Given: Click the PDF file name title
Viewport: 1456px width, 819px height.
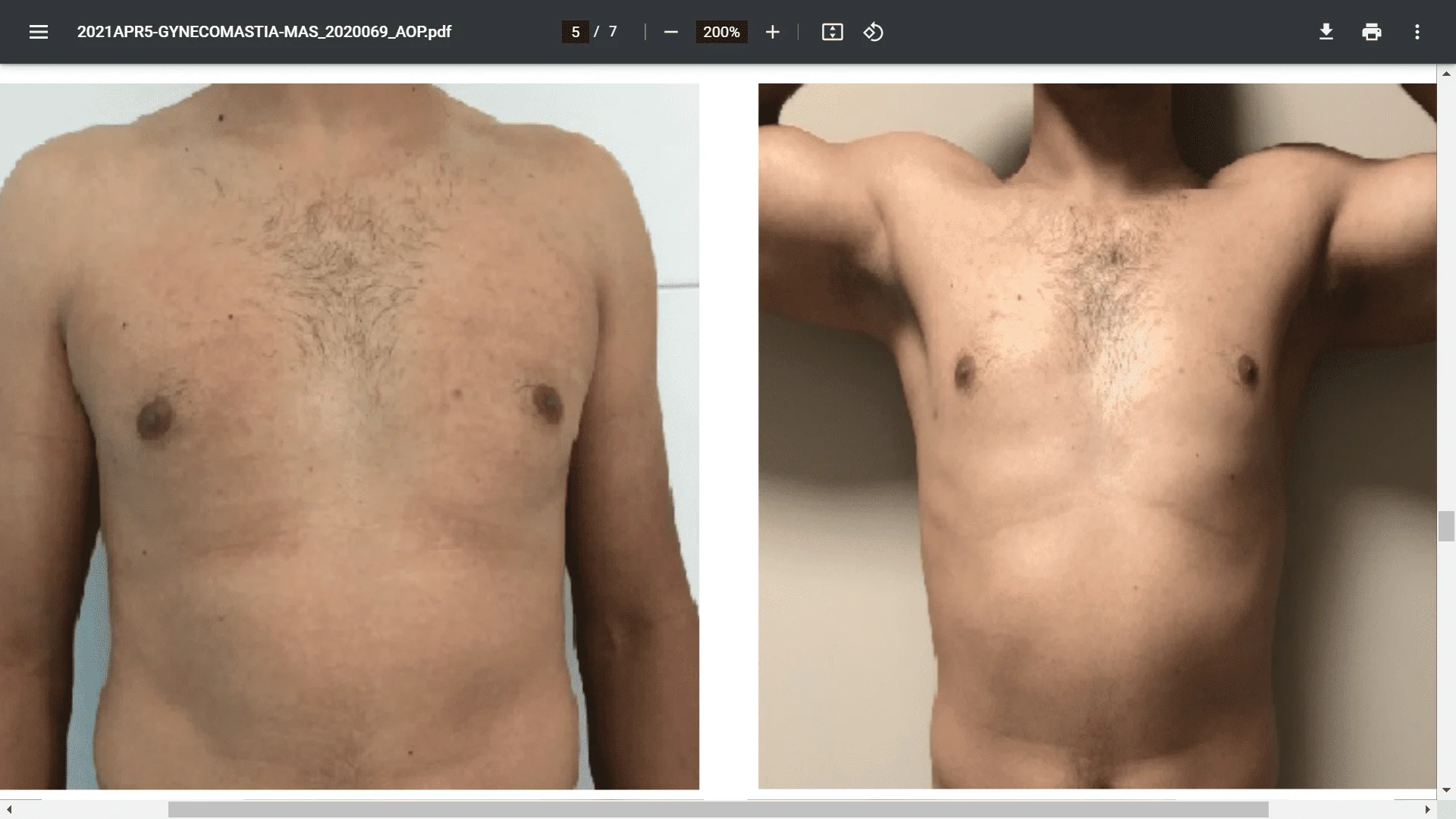Looking at the screenshot, I should pyautogui.click(x=264, y=32).
